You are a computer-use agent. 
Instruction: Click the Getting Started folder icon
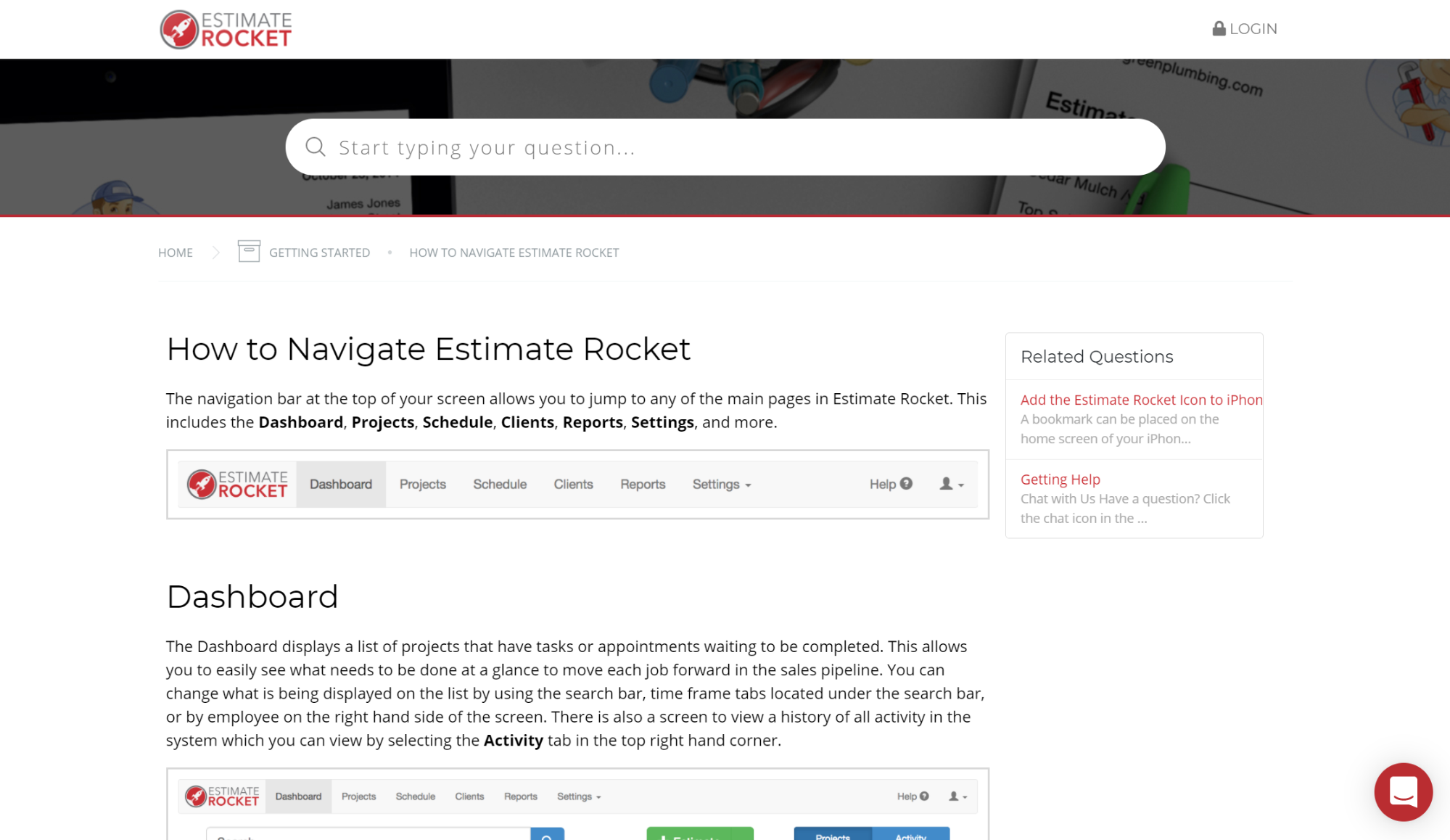pyautogui.click(x=248, y=252)
